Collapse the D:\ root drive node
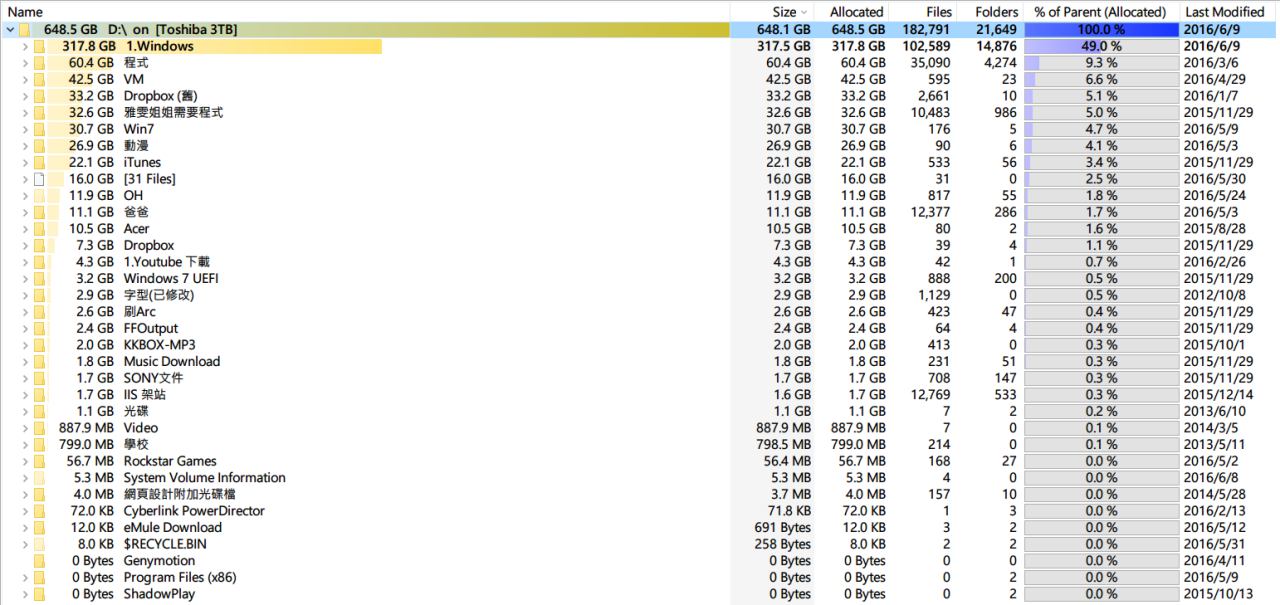This screenshot has width=1280, height=605. (9, 30)
